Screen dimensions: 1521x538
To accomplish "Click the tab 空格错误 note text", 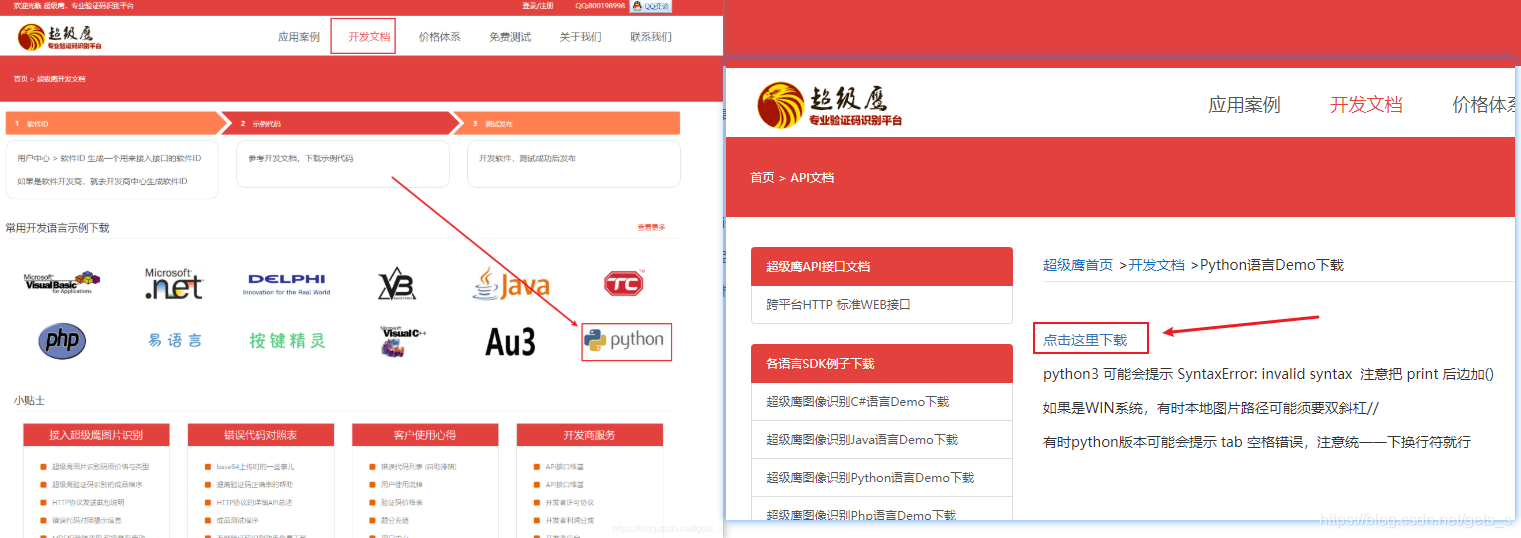I will [x=1257, y=442].
